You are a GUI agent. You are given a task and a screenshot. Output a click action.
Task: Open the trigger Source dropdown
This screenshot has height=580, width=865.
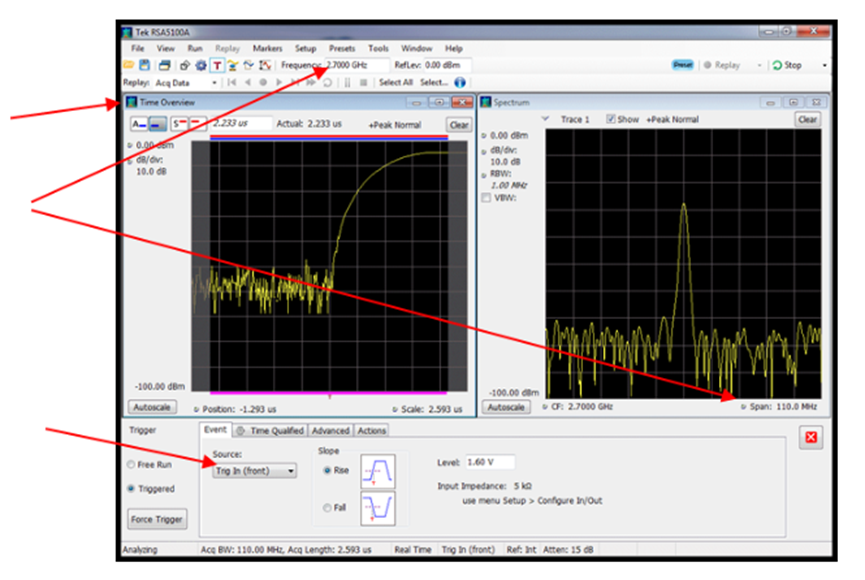pos(254,471)
